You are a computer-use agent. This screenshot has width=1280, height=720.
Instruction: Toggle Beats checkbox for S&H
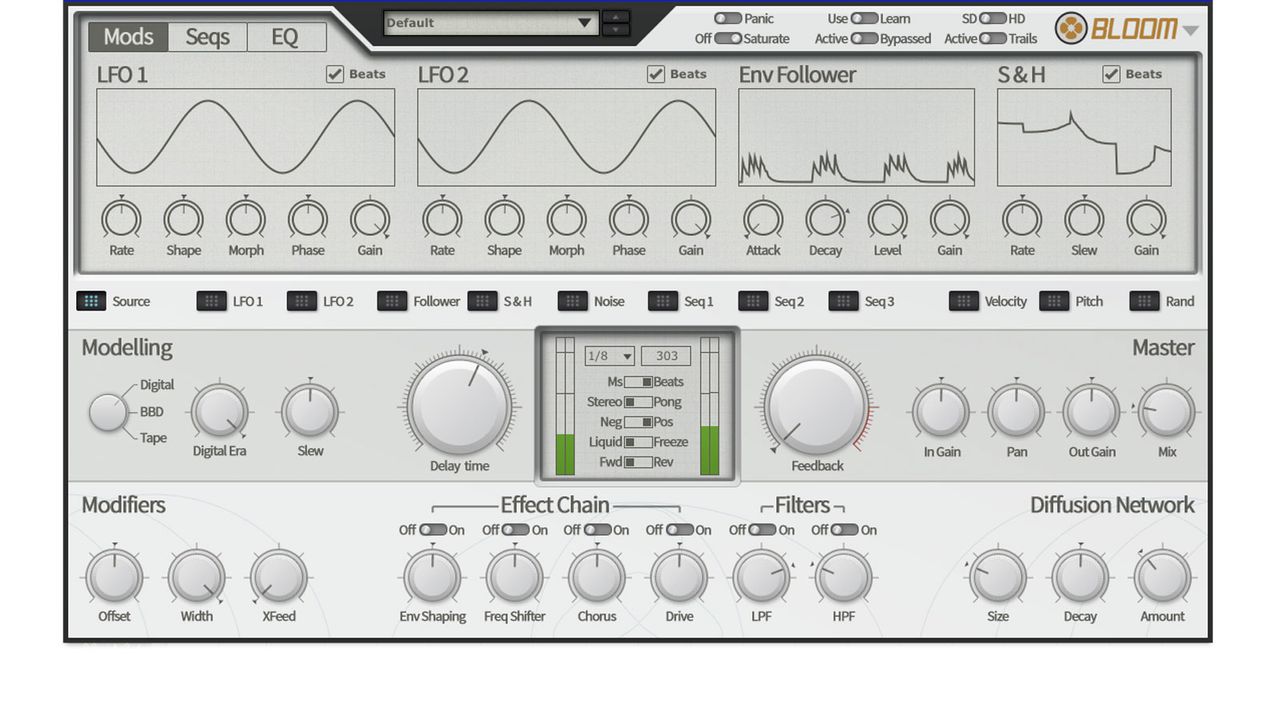point(1111,74)
